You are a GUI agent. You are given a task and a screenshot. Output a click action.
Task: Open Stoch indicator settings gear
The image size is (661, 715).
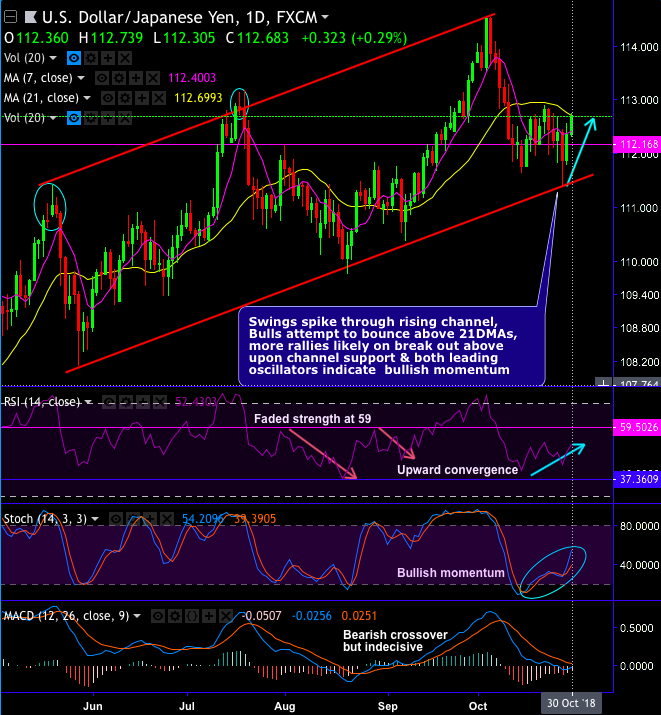pos(133,519)
